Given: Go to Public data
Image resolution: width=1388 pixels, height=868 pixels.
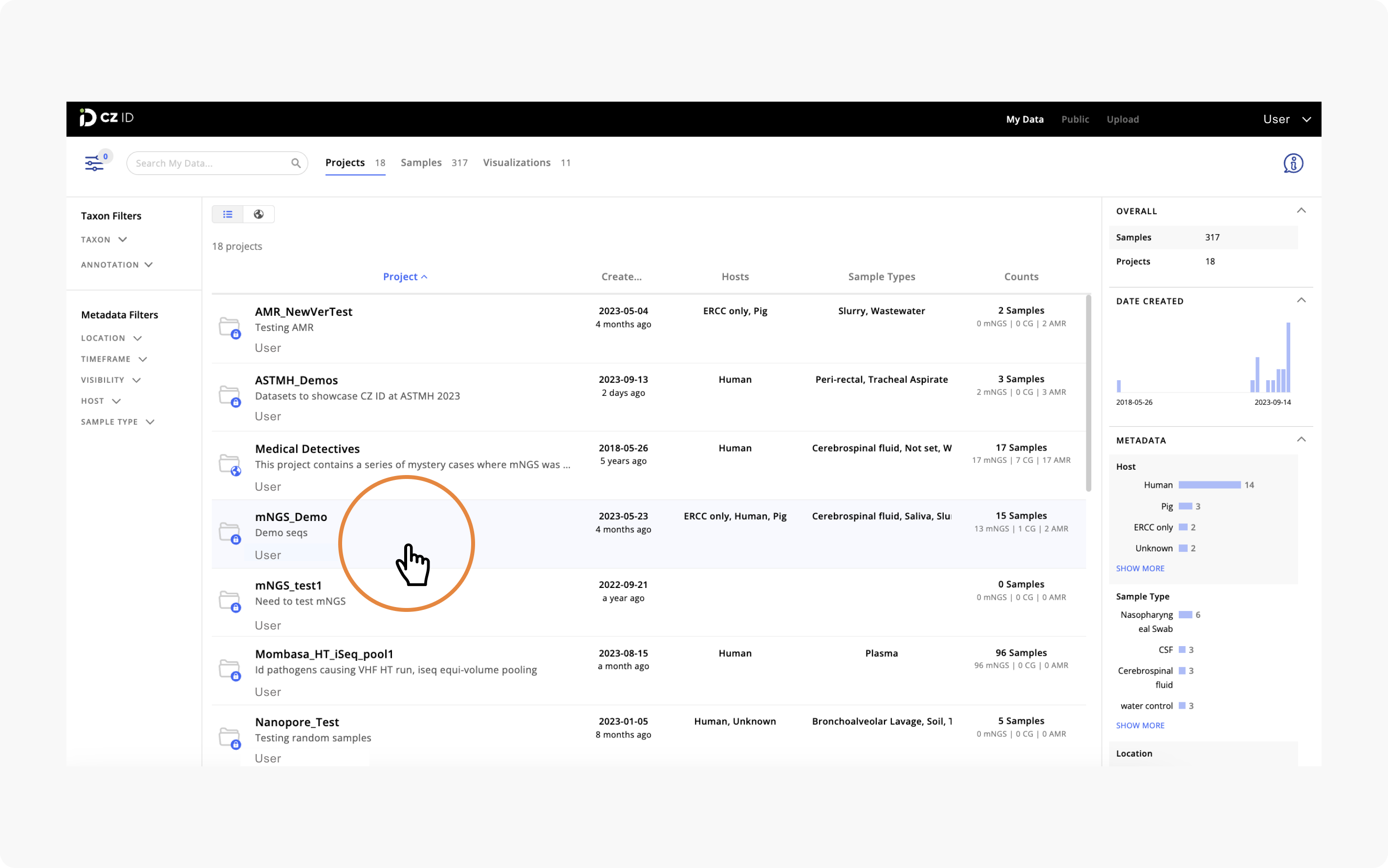Looking at the screenshot, I should pyautogui.click(x=1075, y=119).
